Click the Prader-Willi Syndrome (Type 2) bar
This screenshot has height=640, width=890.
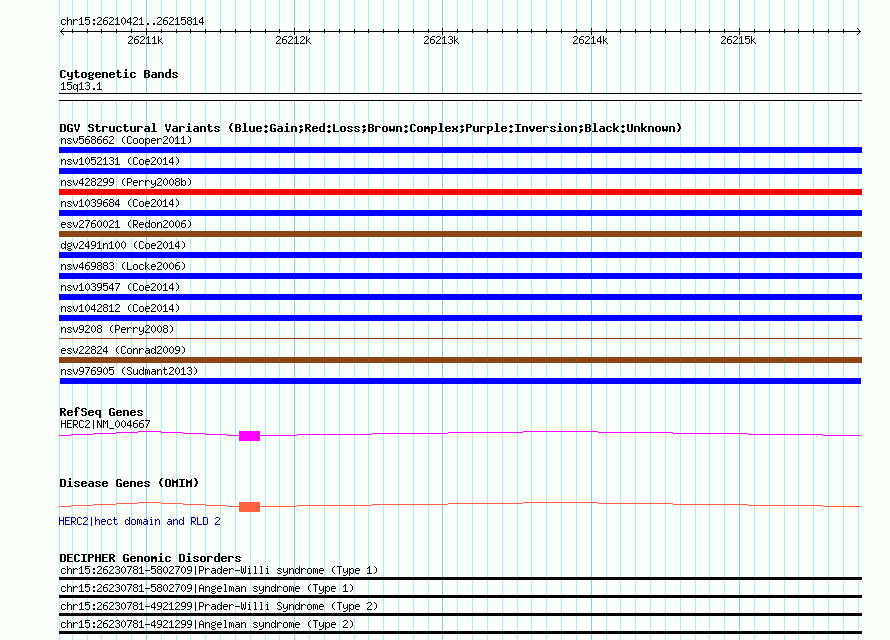click(x=460, y=614)
